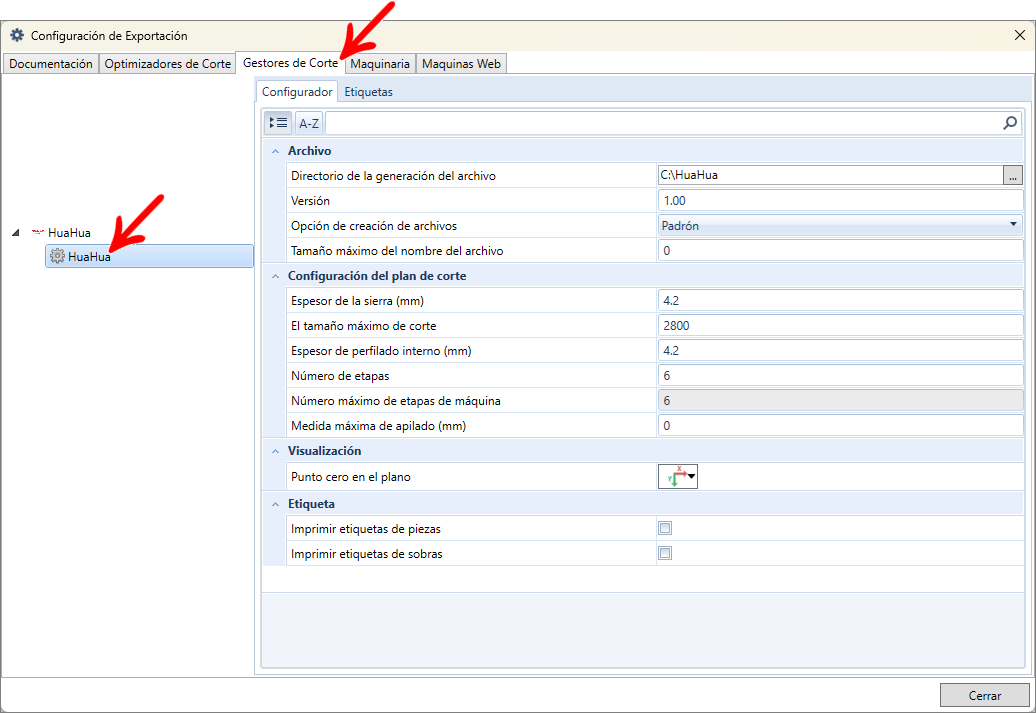The image size is (1036, 713).
Task: Collapse the Visualización section
Action: [276, 451]
